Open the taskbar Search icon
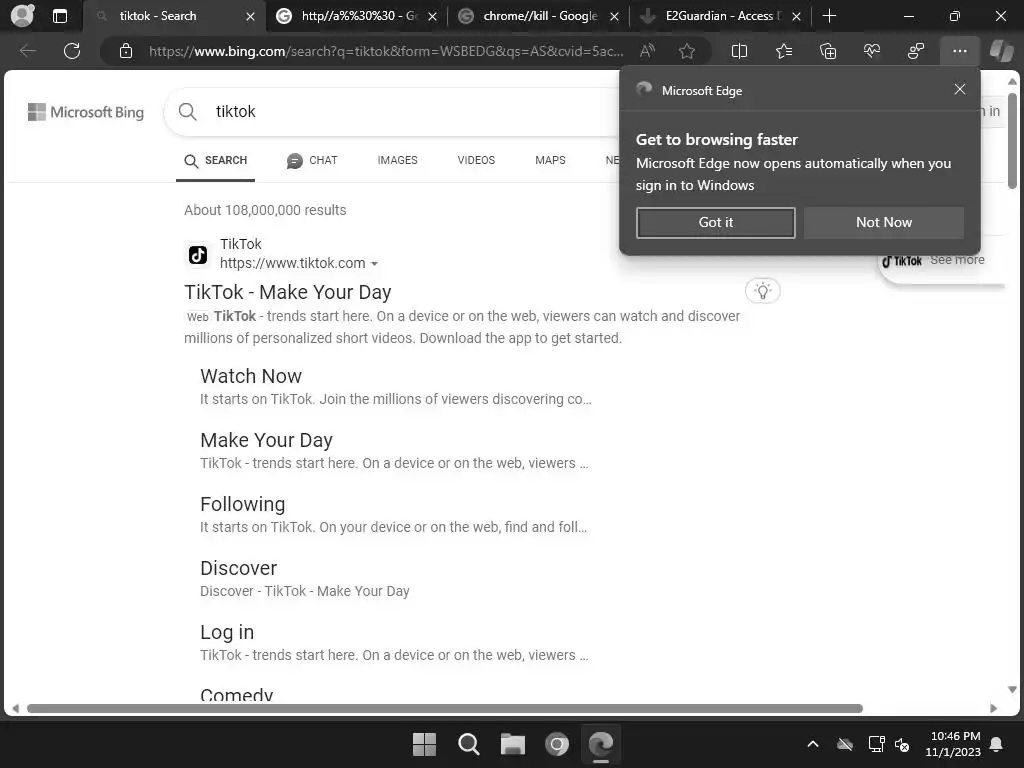Image resolution: width=1024 pixels, height=768 pixels. (x=468, y=744)
